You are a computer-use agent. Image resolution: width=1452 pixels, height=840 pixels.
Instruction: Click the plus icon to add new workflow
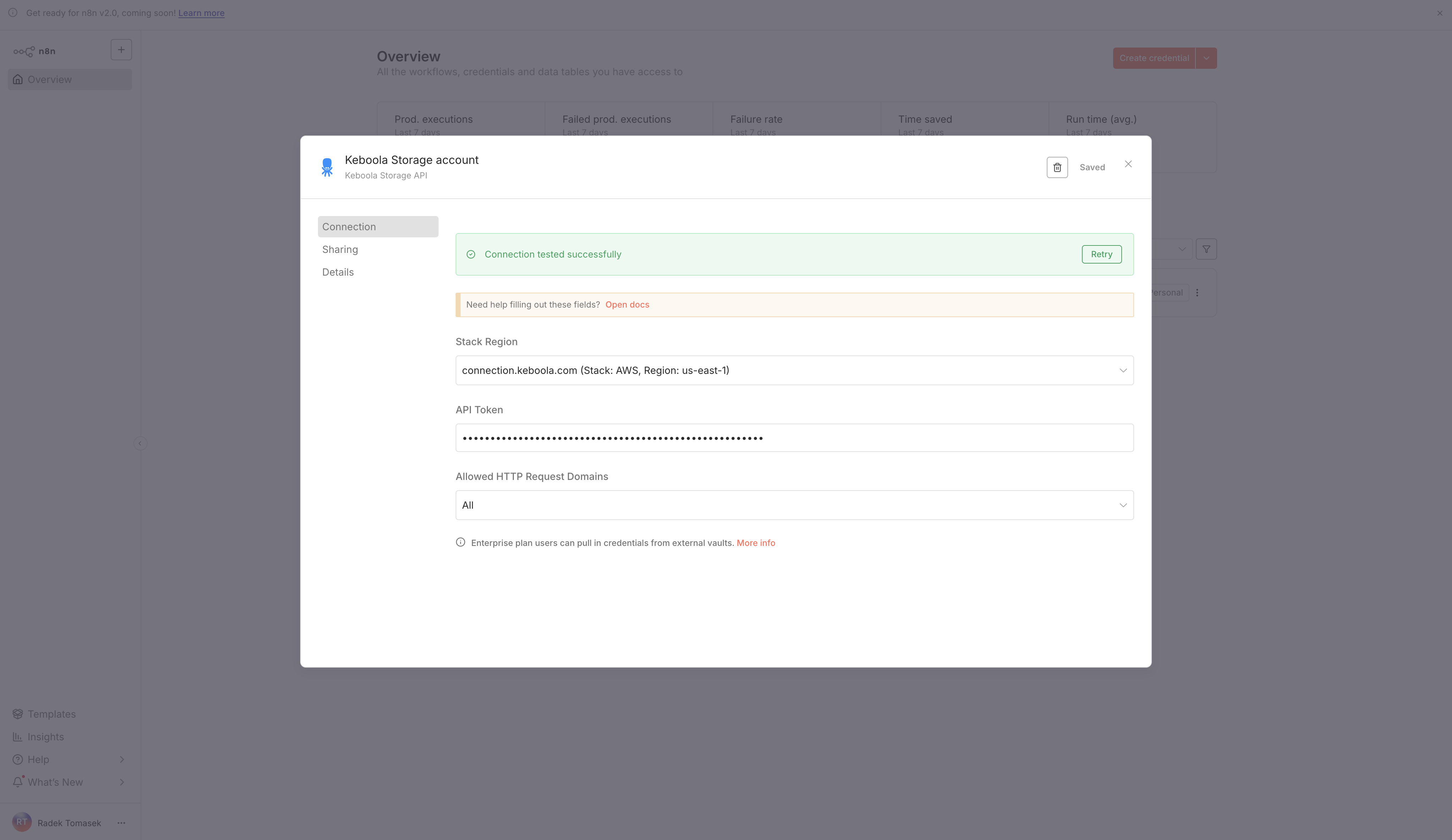tap(121, 49)
